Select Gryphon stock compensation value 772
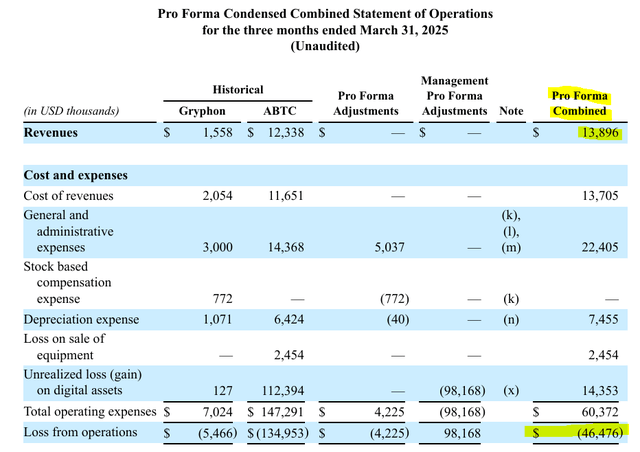 coord(222,299)
